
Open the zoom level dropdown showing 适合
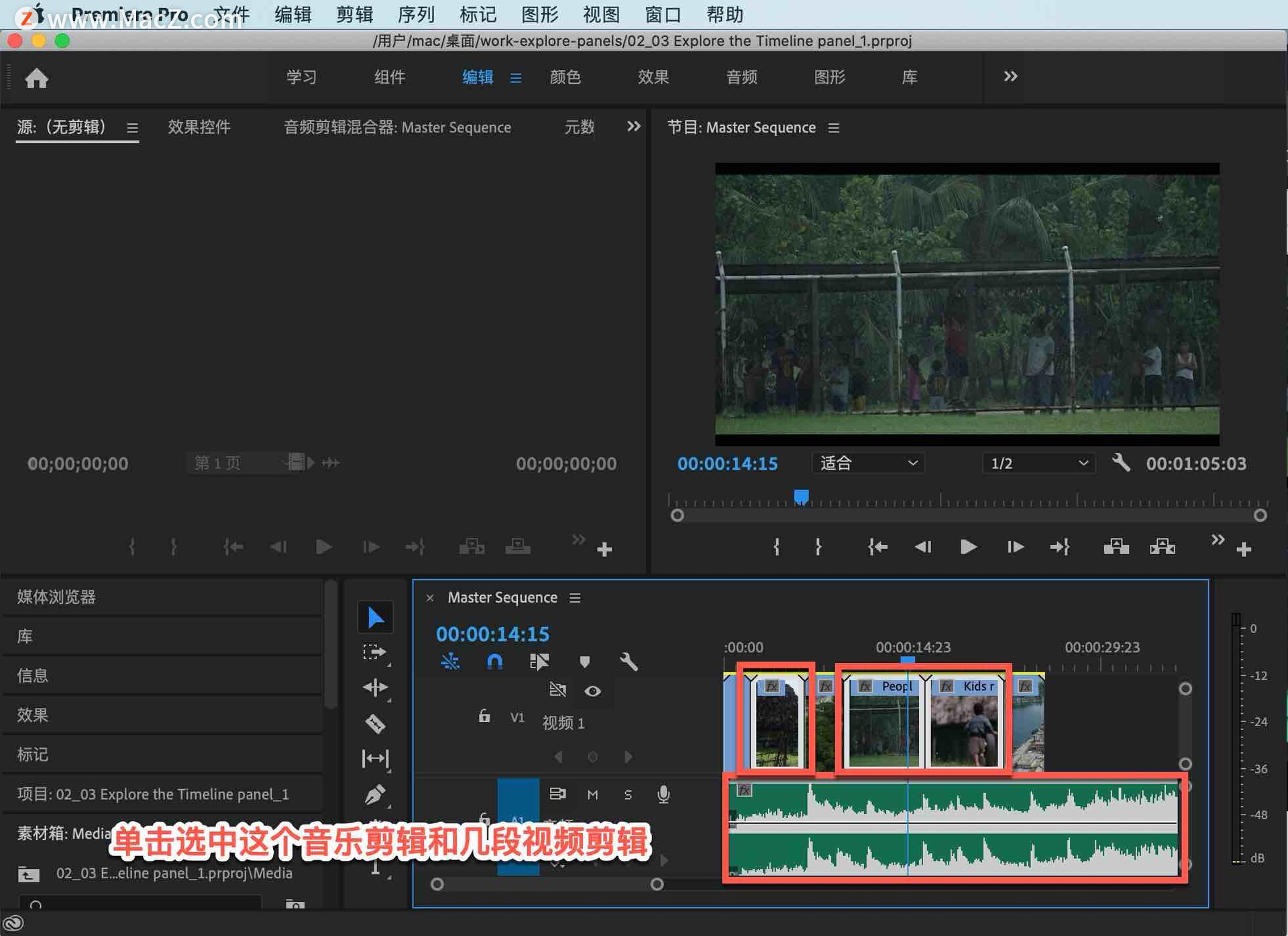[x=868, y=463]
